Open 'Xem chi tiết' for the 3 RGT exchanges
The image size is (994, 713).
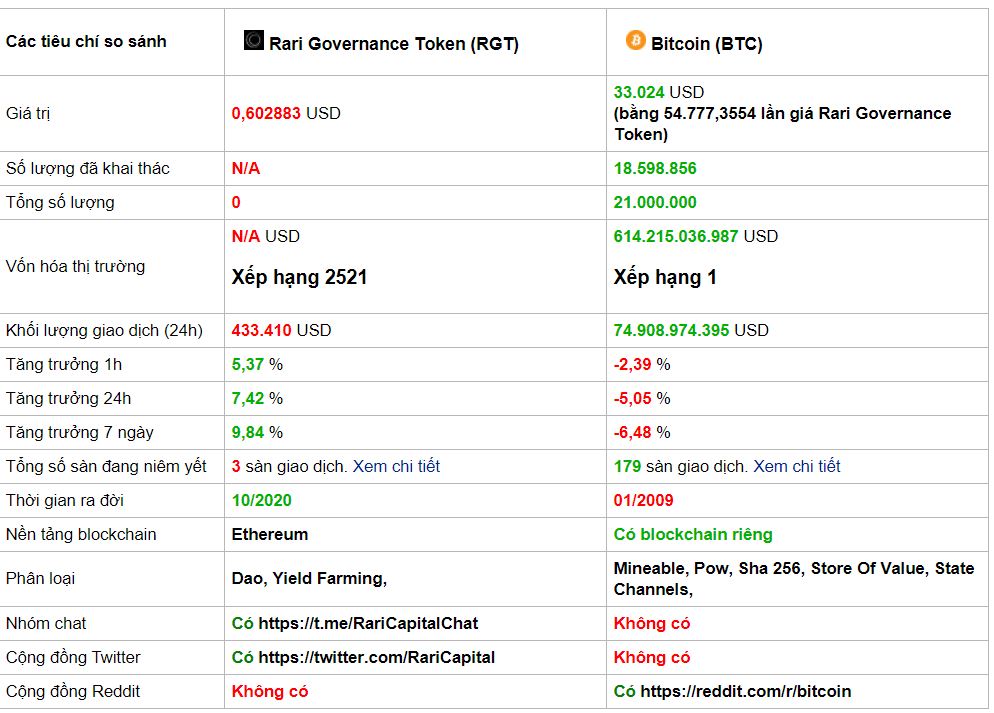(396, 466)
